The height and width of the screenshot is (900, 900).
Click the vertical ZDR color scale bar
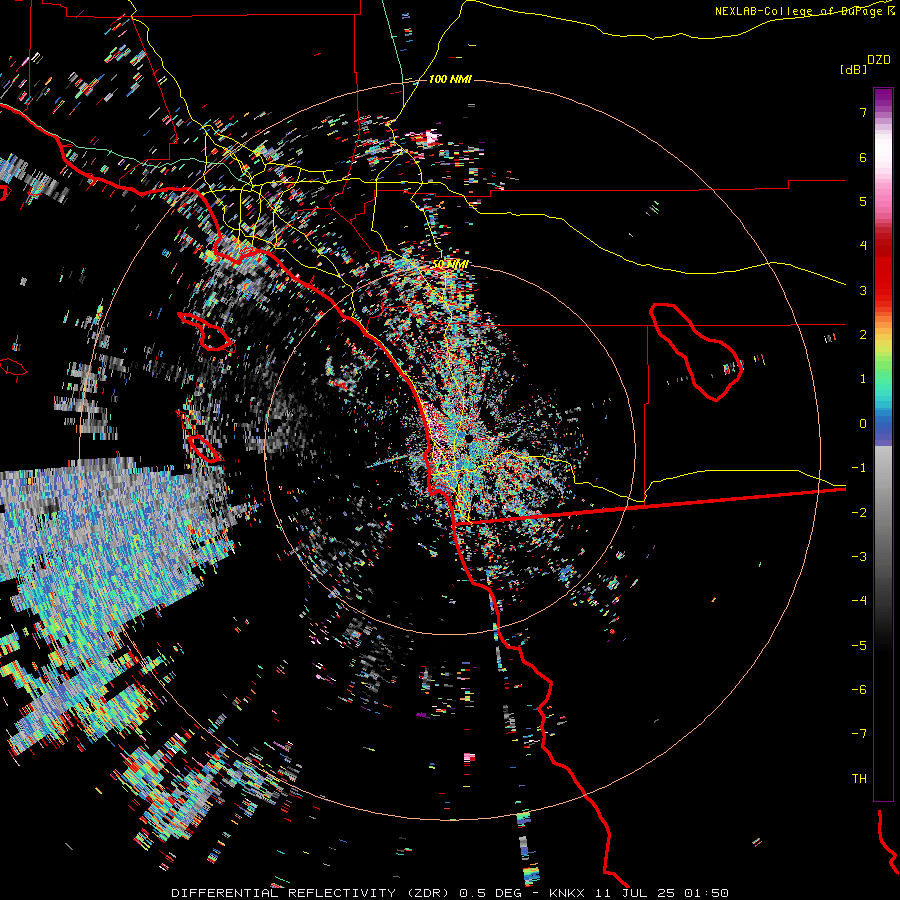[883, 444]
